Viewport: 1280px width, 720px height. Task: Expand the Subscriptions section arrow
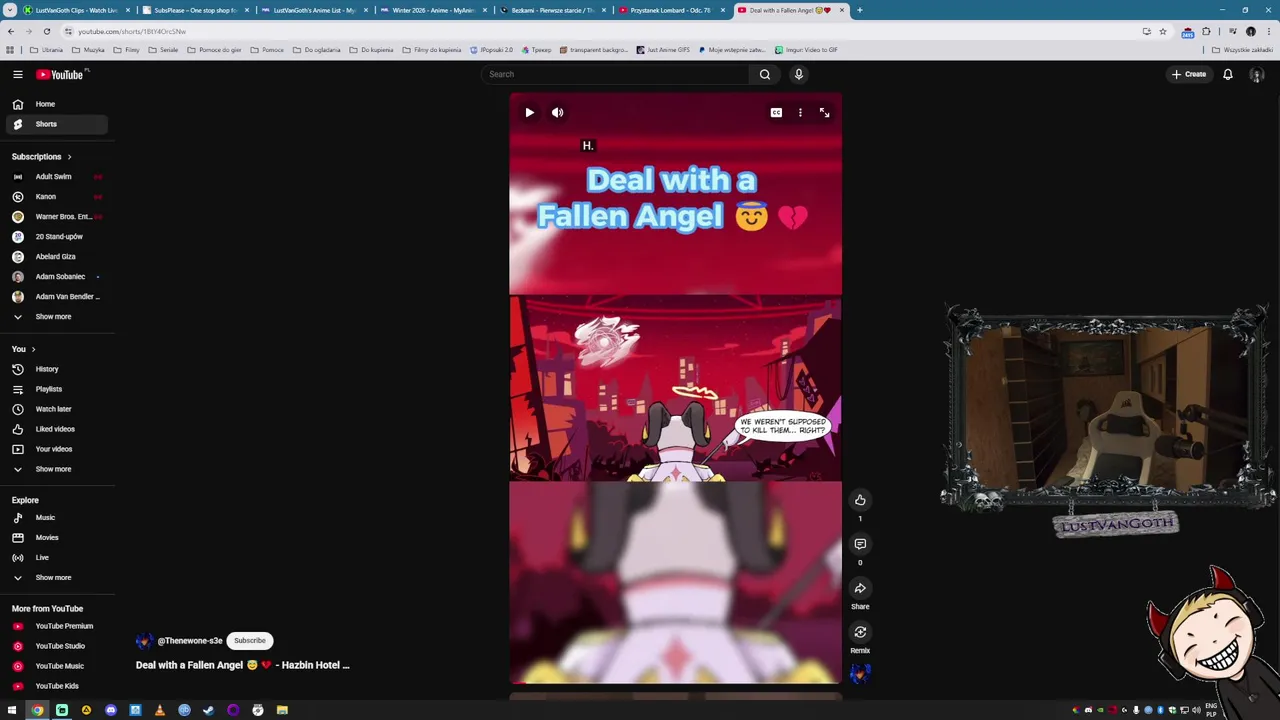click(x=69, y=157)
